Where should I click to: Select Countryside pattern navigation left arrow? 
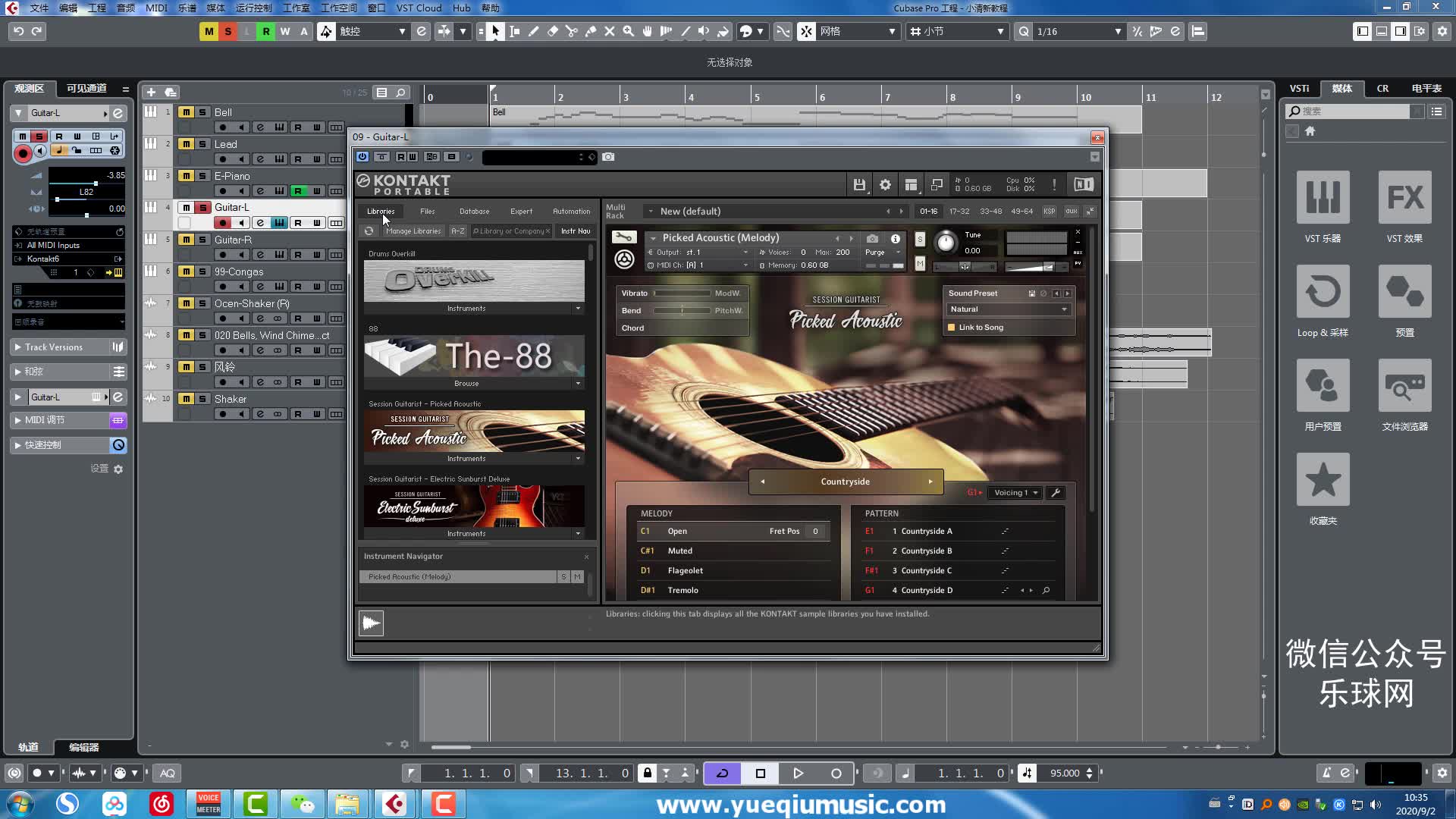(x=762, y=481)
